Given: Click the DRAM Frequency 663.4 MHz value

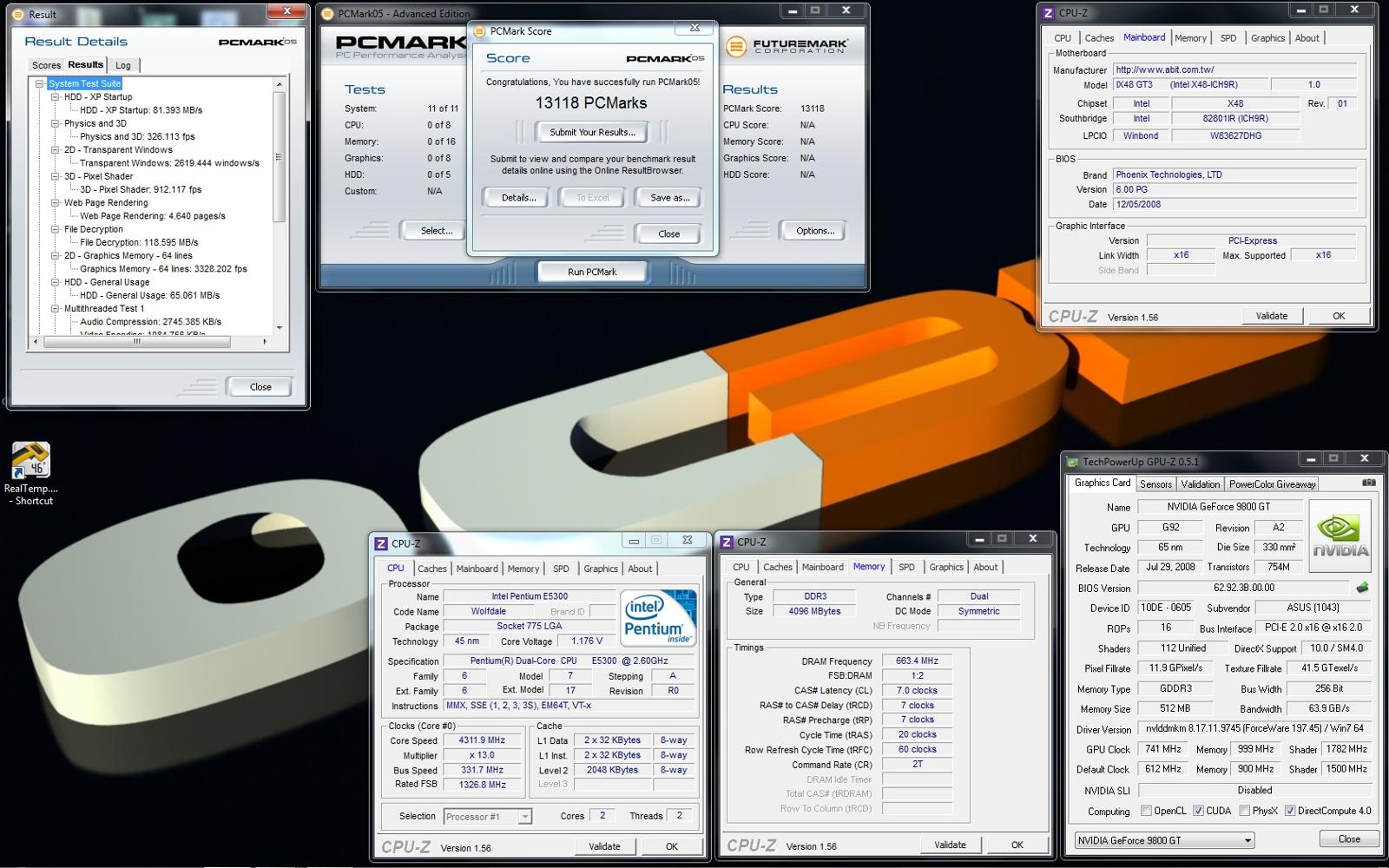Looking at the screenshot, I should tap(917, 661).
